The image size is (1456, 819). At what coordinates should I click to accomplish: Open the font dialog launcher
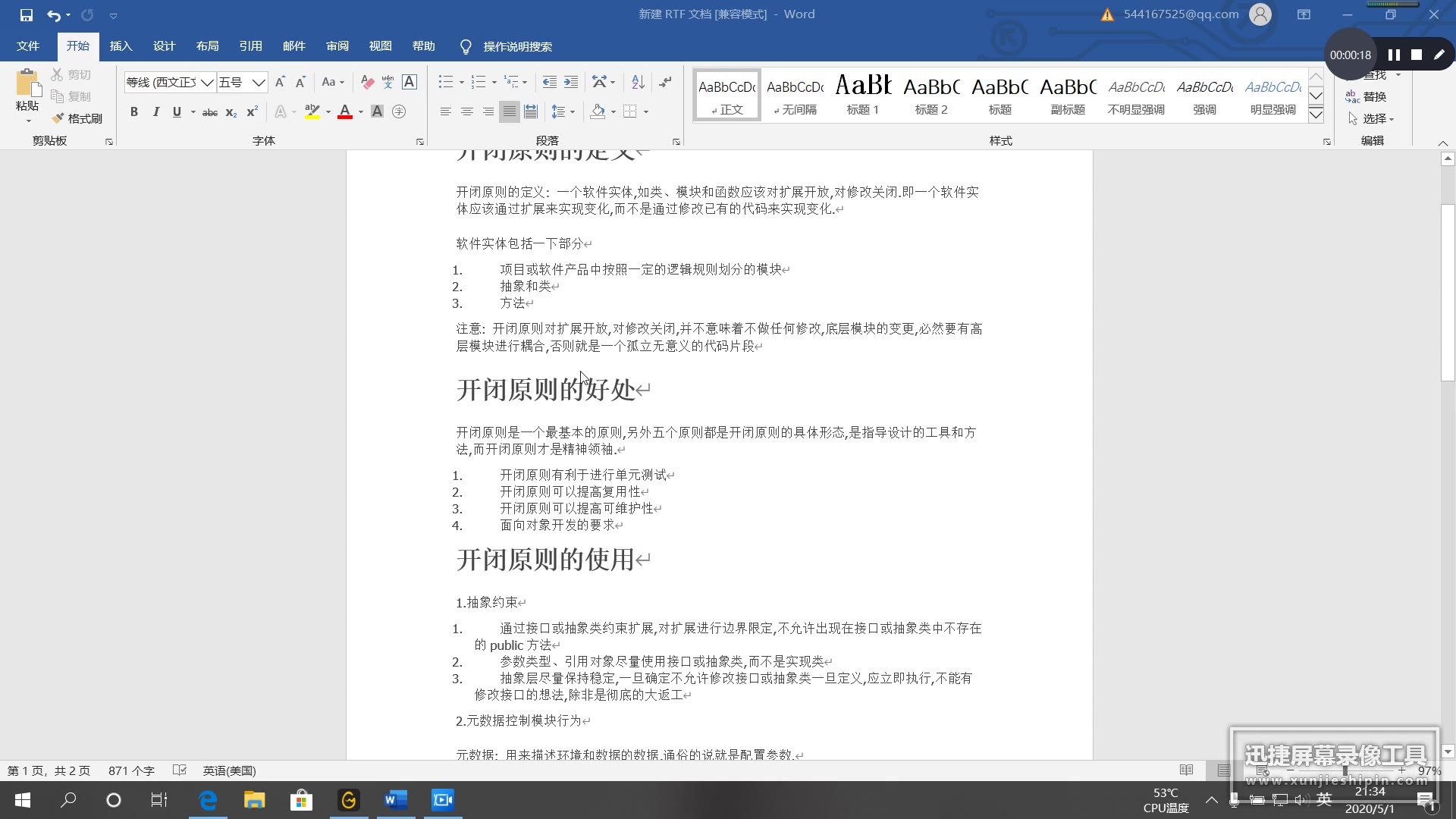[x=419, y=142]
